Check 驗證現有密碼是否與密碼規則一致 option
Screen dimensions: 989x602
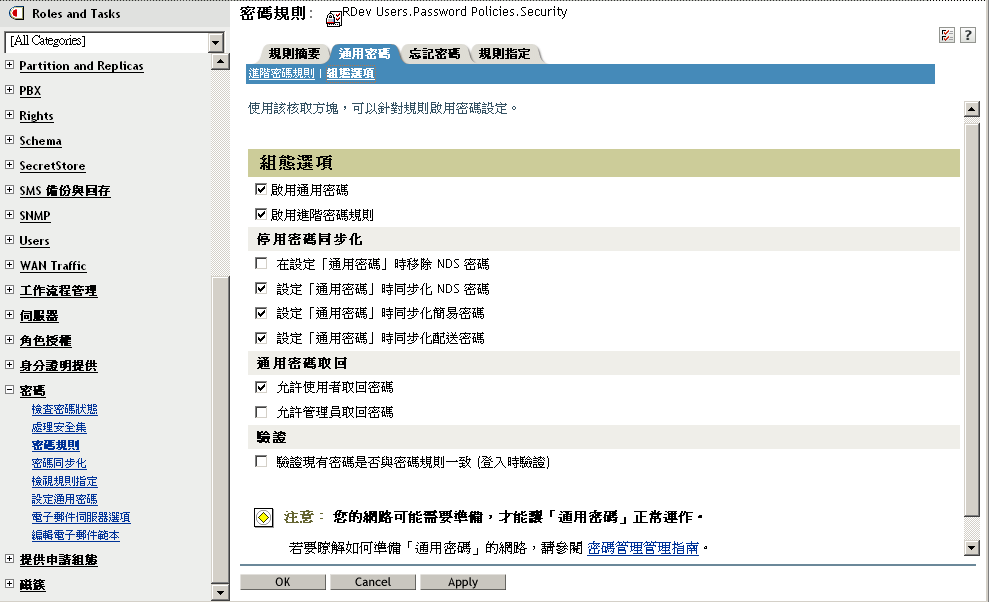(261, 461)
